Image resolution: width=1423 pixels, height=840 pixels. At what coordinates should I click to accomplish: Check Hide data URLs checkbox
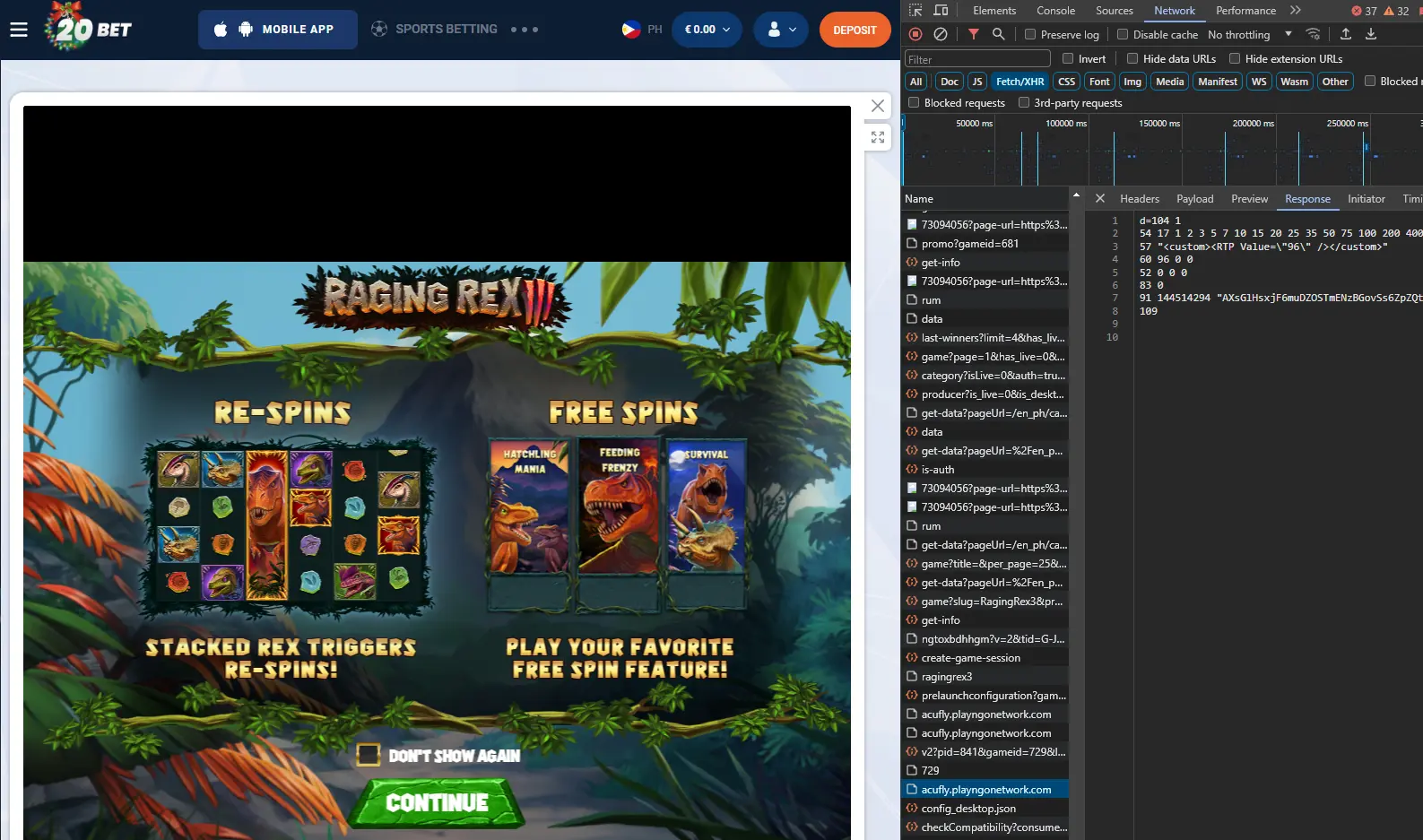tap(1132, 58)
